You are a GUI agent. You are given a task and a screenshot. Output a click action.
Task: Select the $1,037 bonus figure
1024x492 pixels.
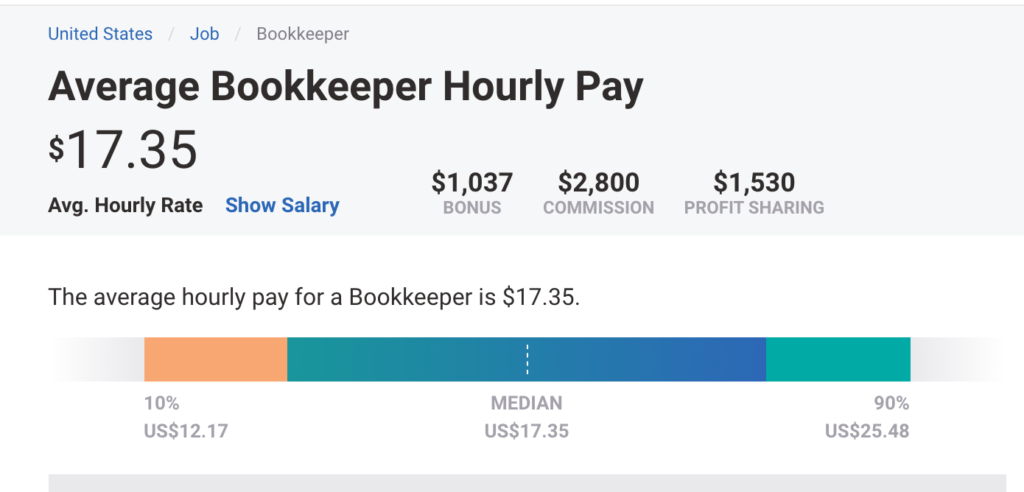pos(472,183)
